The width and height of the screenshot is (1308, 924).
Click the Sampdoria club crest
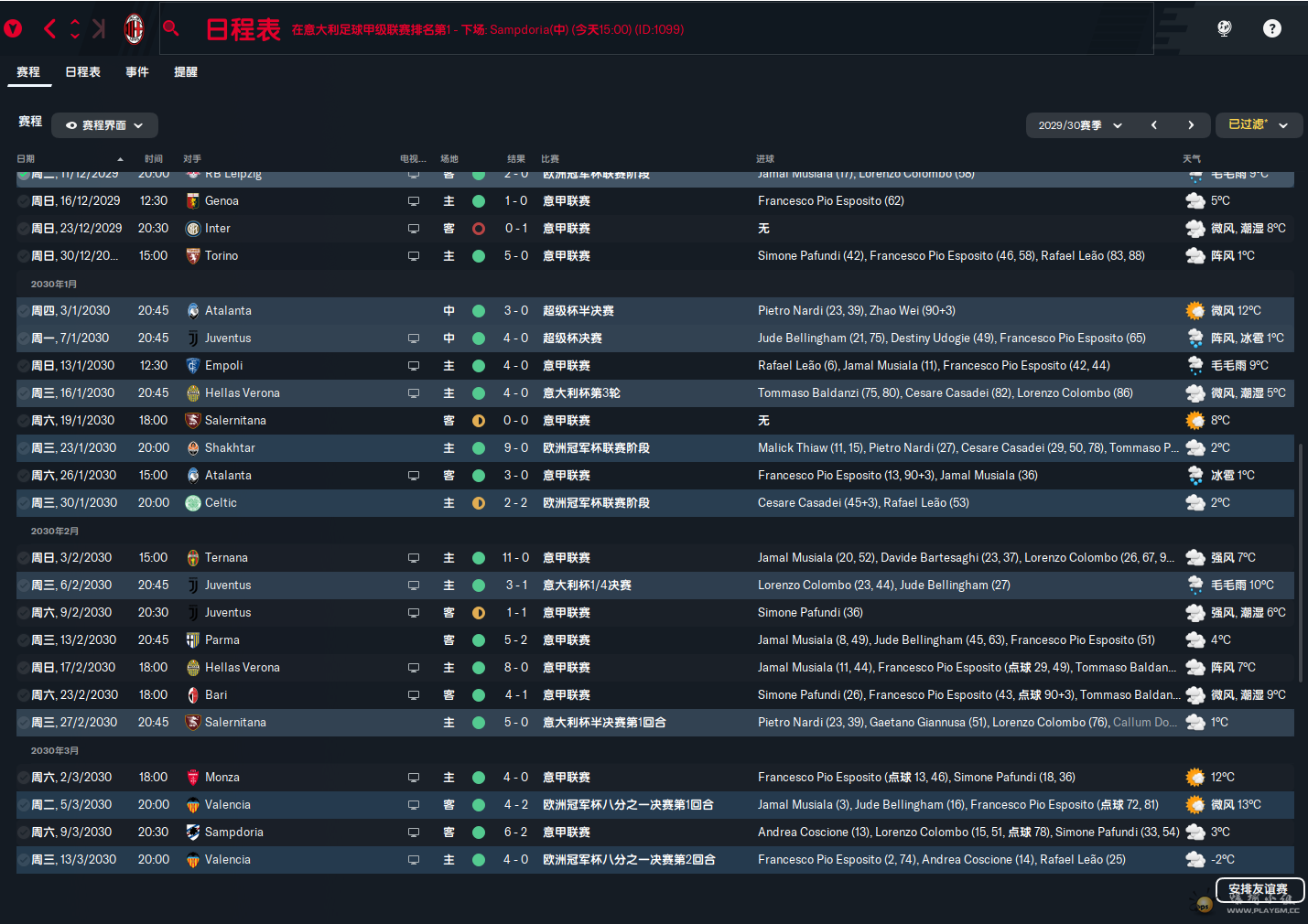click(x=193, y=833)
